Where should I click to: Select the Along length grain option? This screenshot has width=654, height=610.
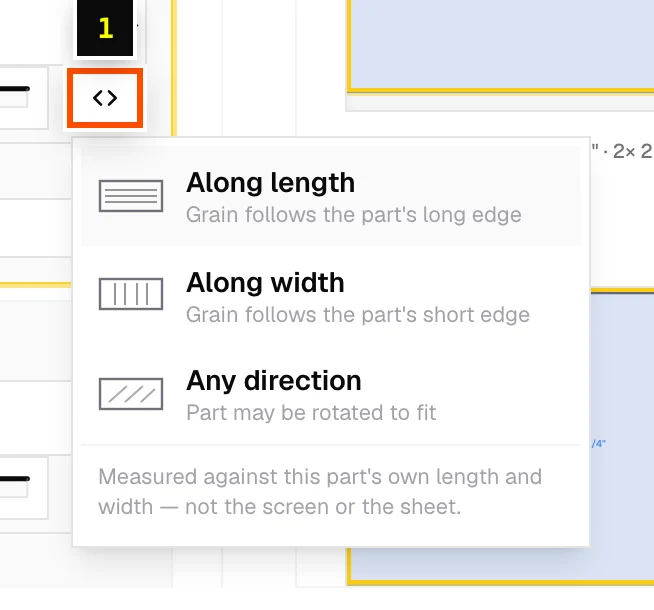(331, 196)
